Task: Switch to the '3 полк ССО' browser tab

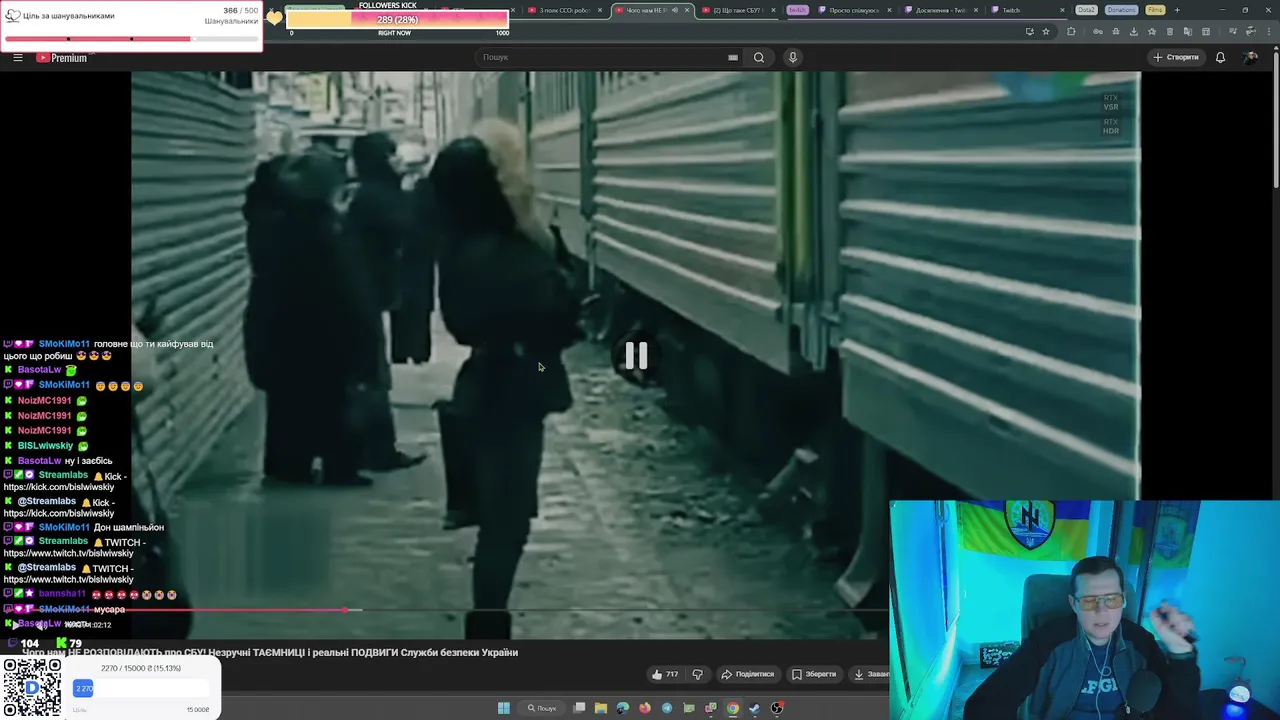Action: tap(564, 10)
